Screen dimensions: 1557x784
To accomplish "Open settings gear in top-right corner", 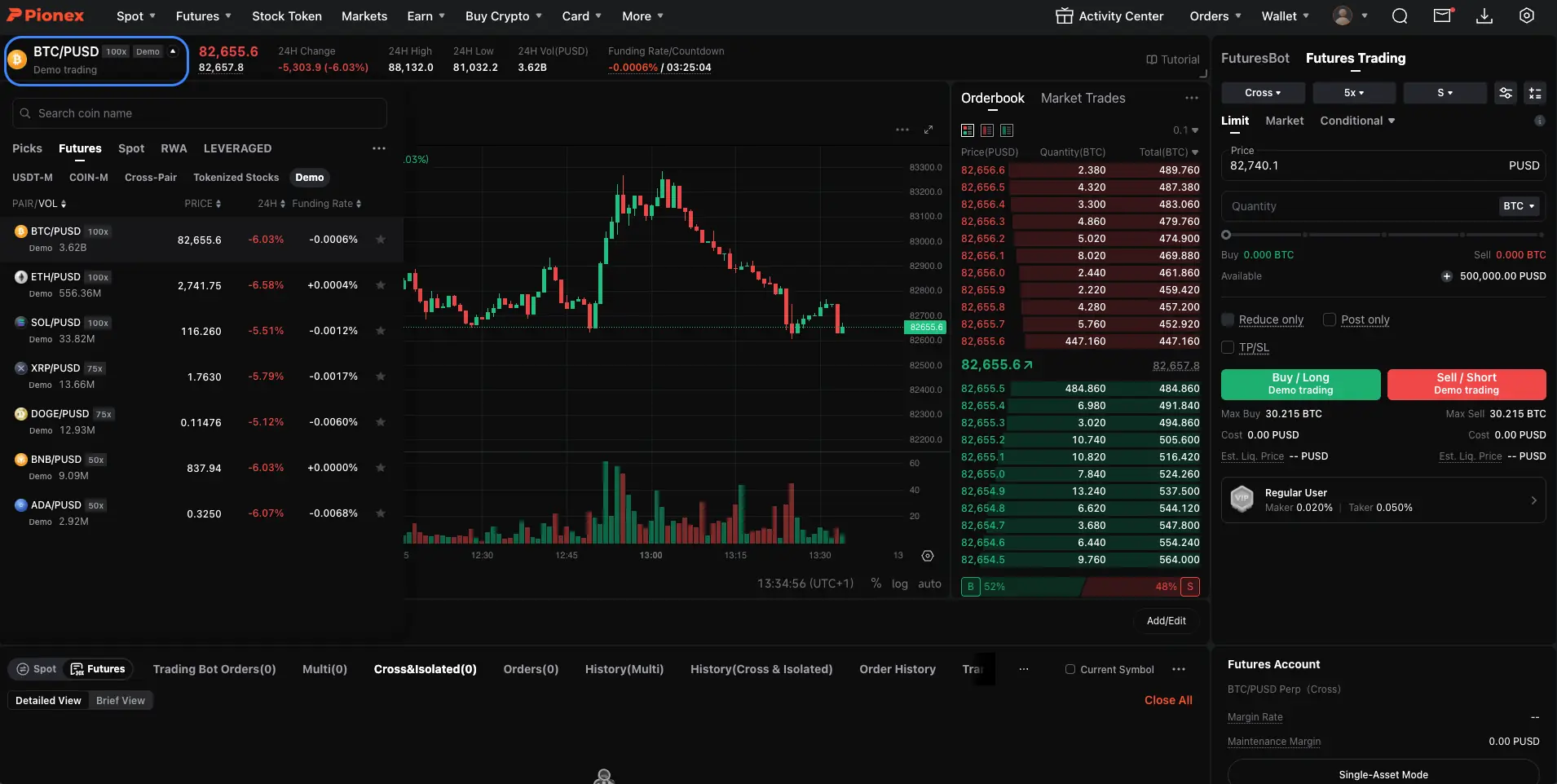I will (1528, 15).
